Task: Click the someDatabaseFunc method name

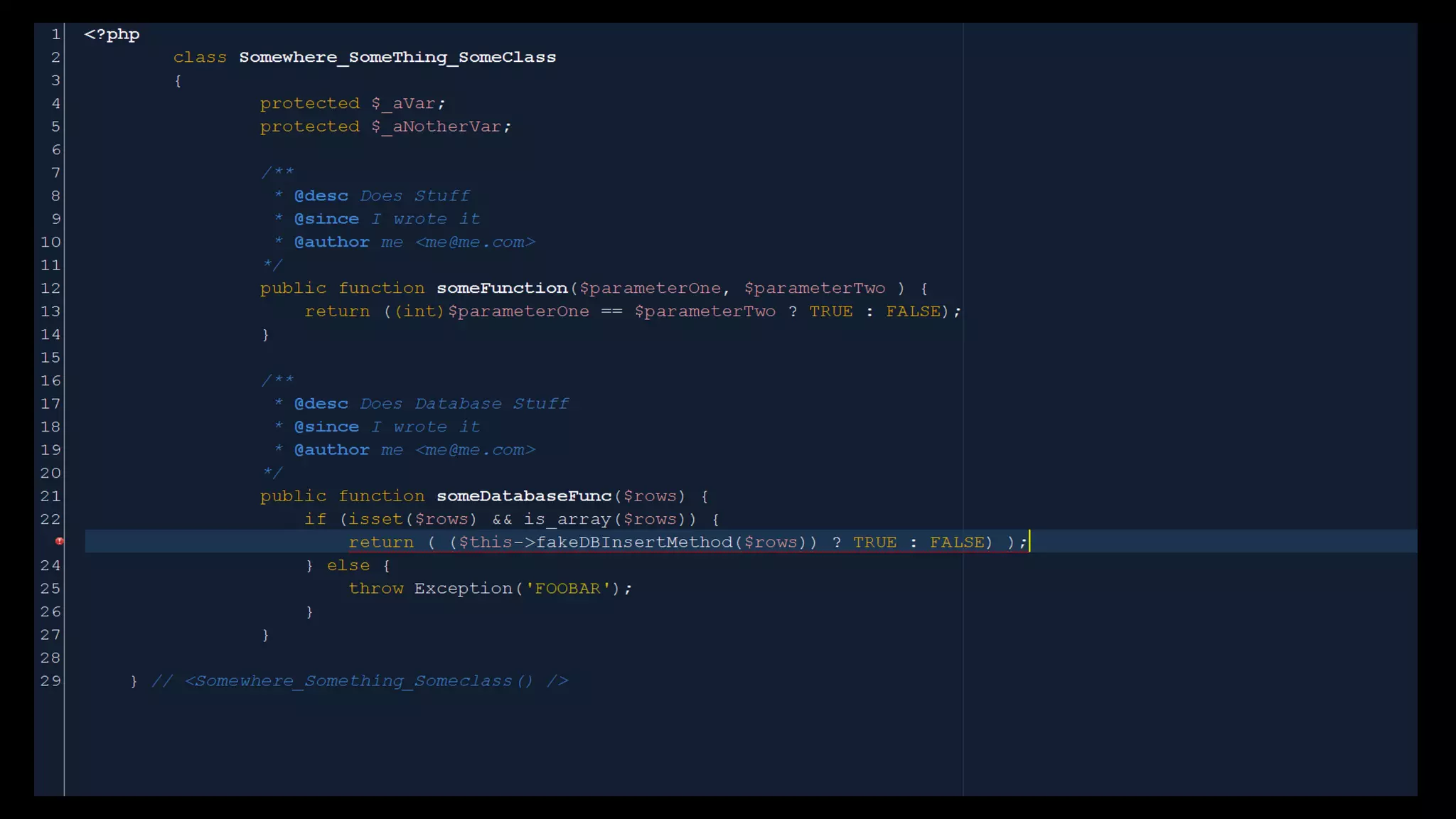Action: click(x=524, y=496)
